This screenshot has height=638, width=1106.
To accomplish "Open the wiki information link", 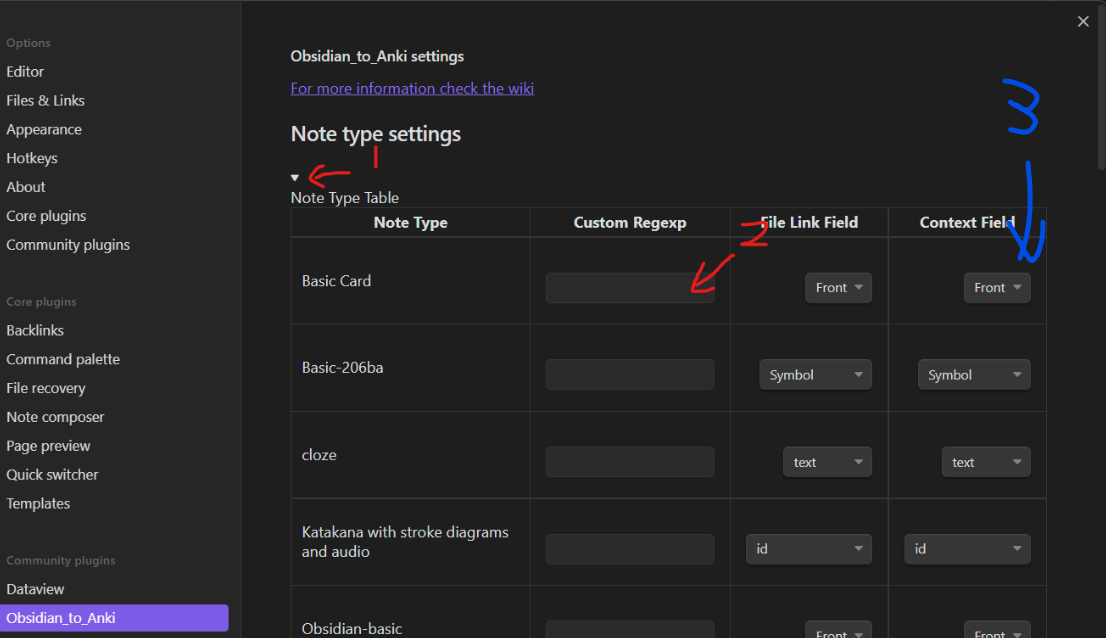I will click(412, 88).
